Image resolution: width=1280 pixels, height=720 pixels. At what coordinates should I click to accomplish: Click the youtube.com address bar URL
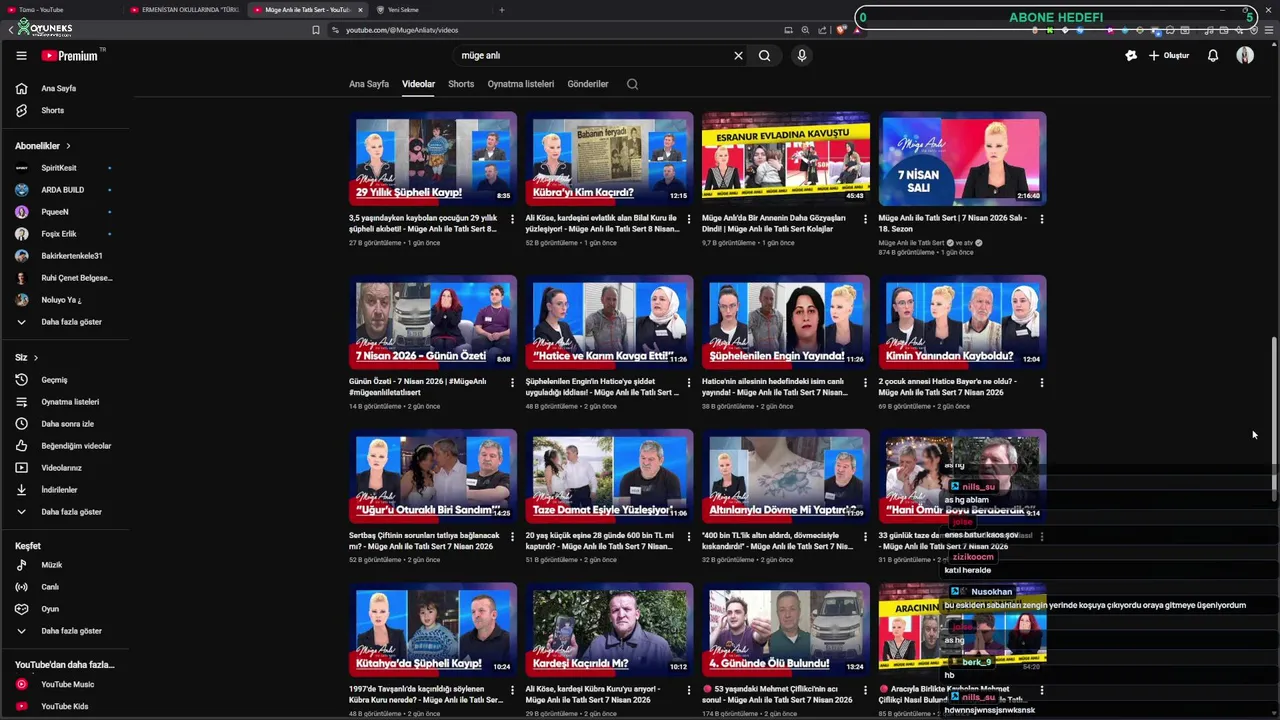tap(402, 30)
